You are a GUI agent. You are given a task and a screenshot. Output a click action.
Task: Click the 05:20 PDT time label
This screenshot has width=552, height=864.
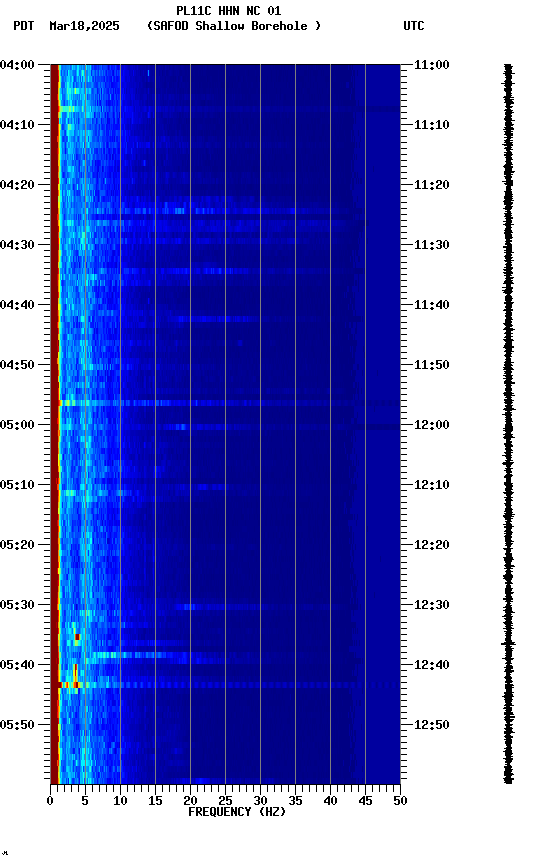[17, 545]
